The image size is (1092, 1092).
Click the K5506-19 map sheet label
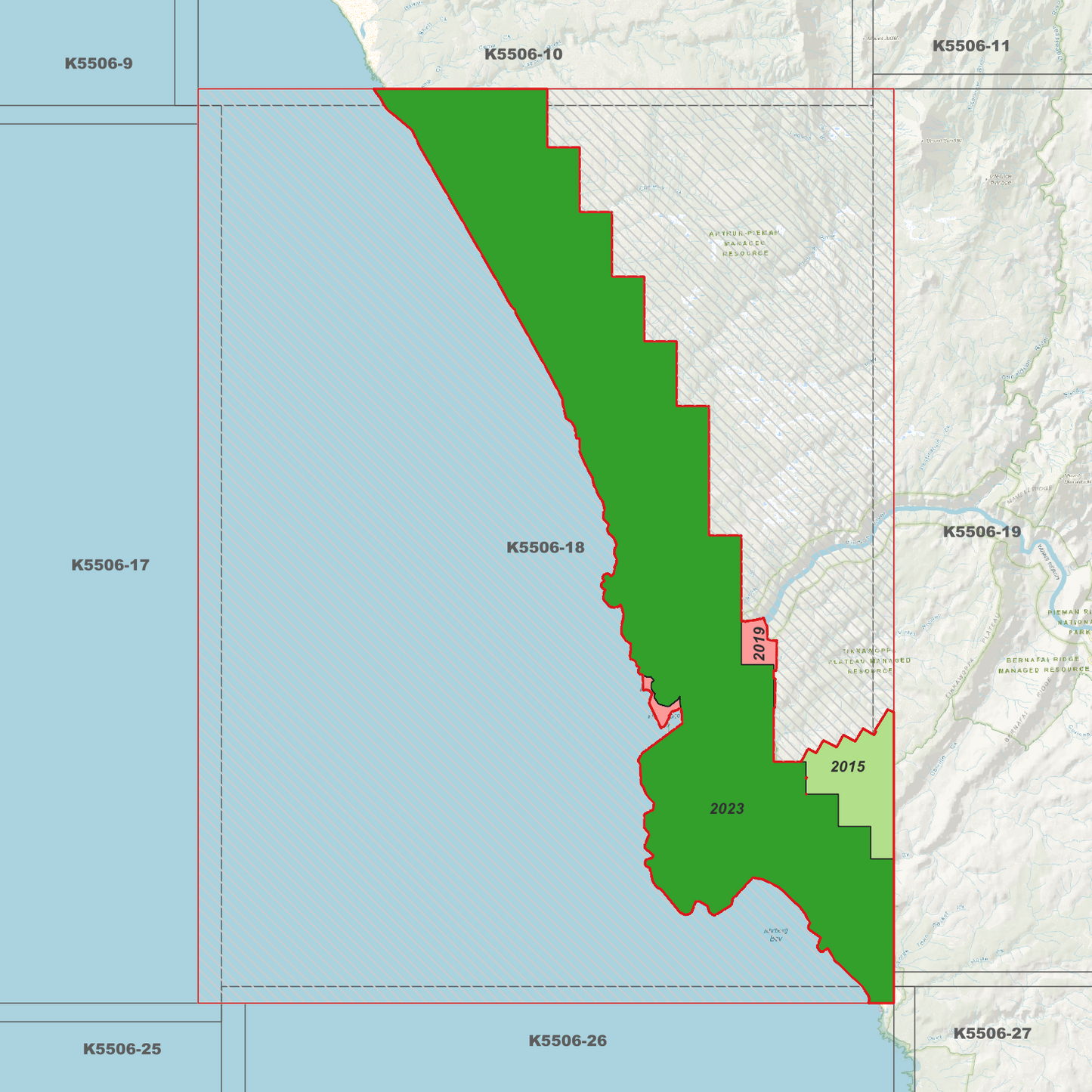(x=982, y=532)
